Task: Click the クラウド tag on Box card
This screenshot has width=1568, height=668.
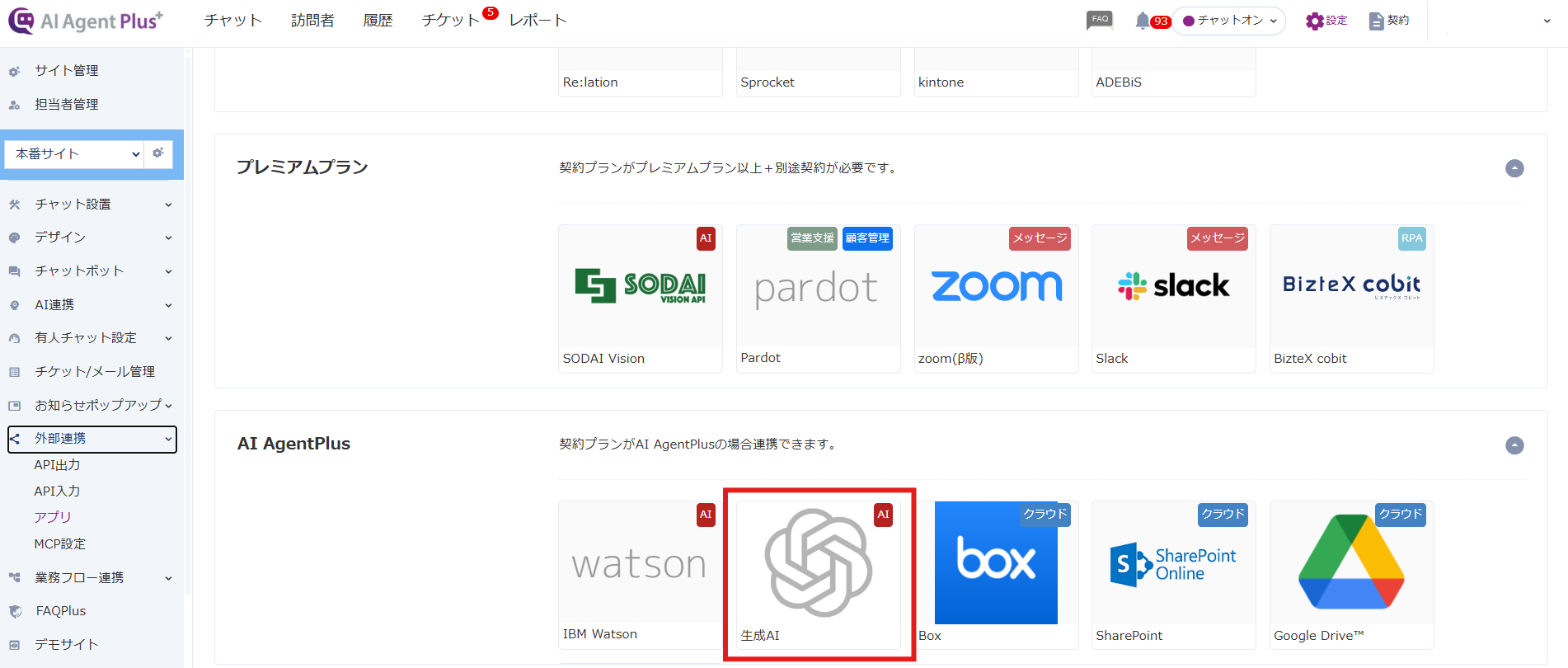Action: [x=1045, y=515]
